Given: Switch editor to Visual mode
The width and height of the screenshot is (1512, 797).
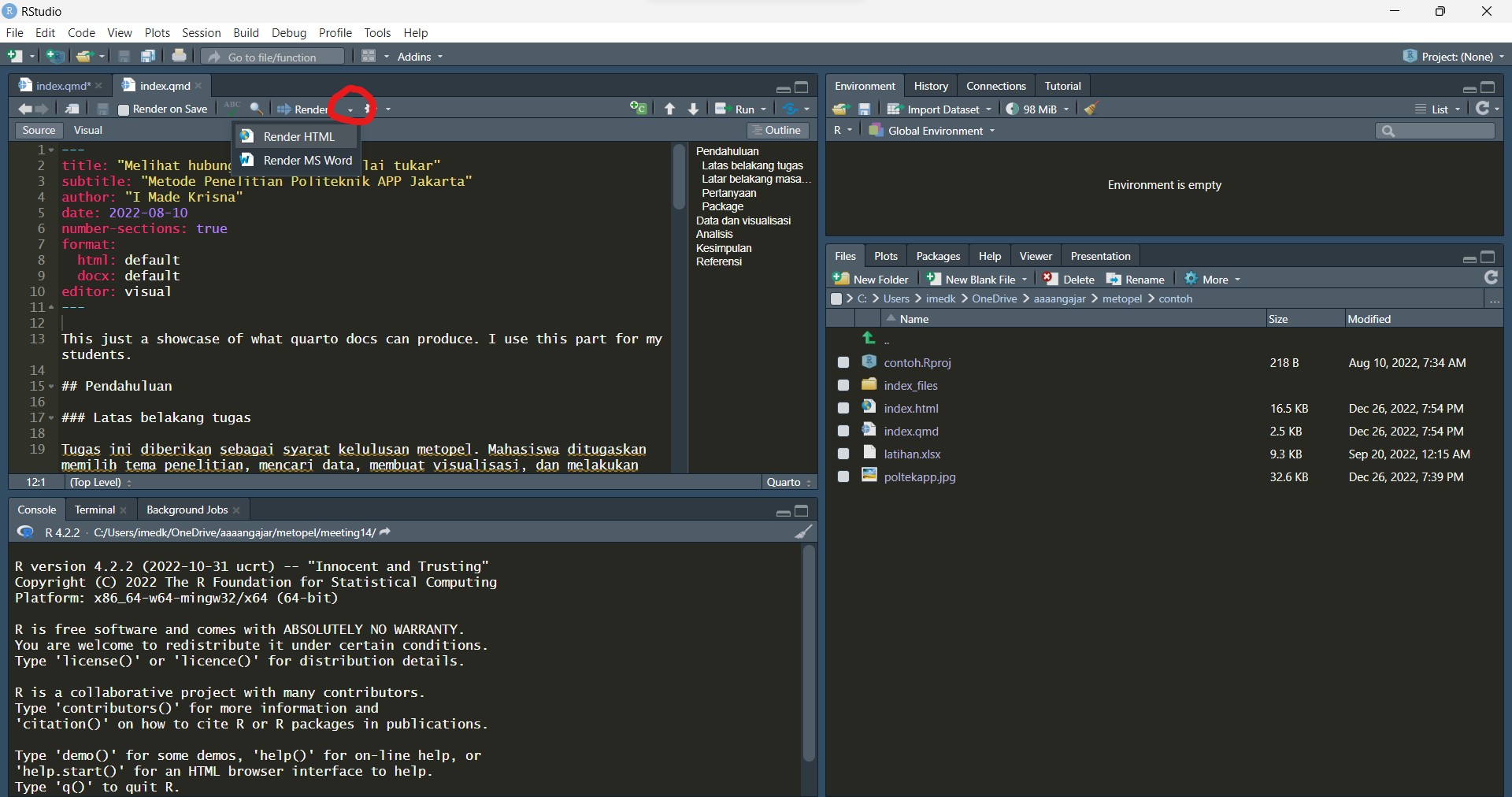Looking at the screenshot, I should pyautogui.click(x=88, y=131).
